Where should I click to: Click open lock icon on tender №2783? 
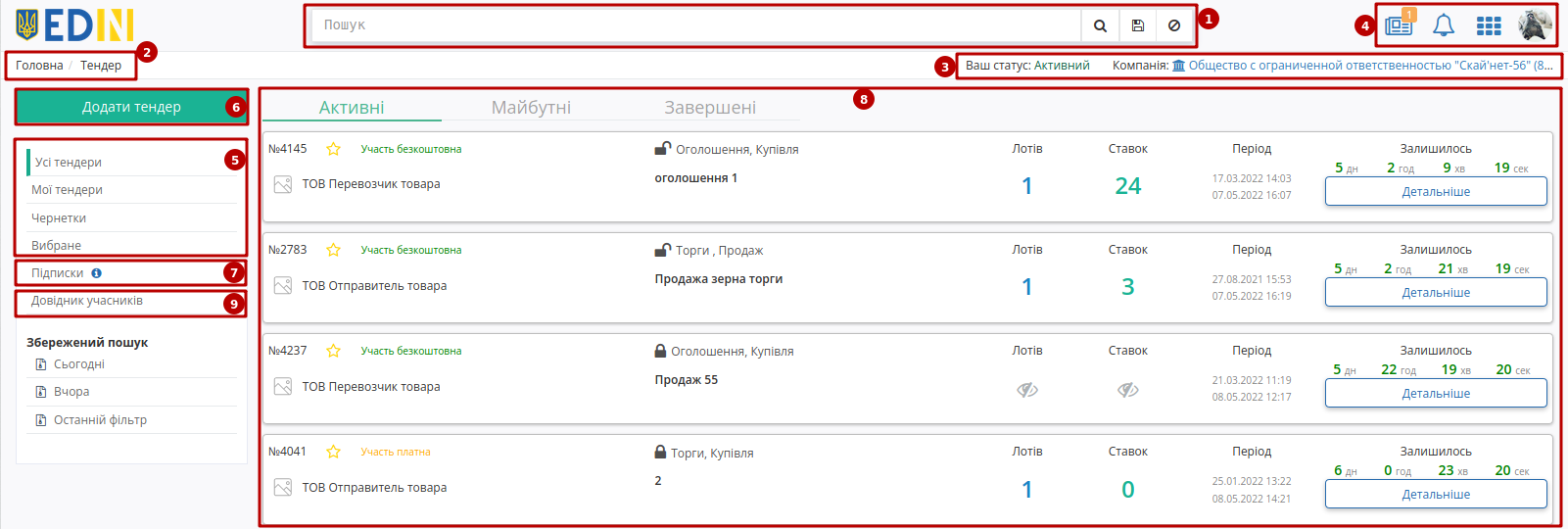tap(662, 250)
